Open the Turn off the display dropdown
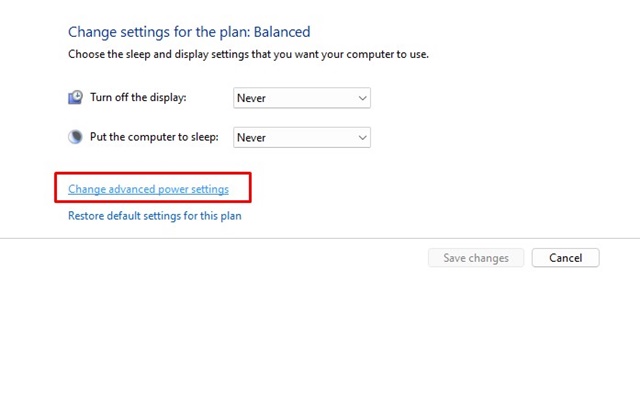 point(301,98)
